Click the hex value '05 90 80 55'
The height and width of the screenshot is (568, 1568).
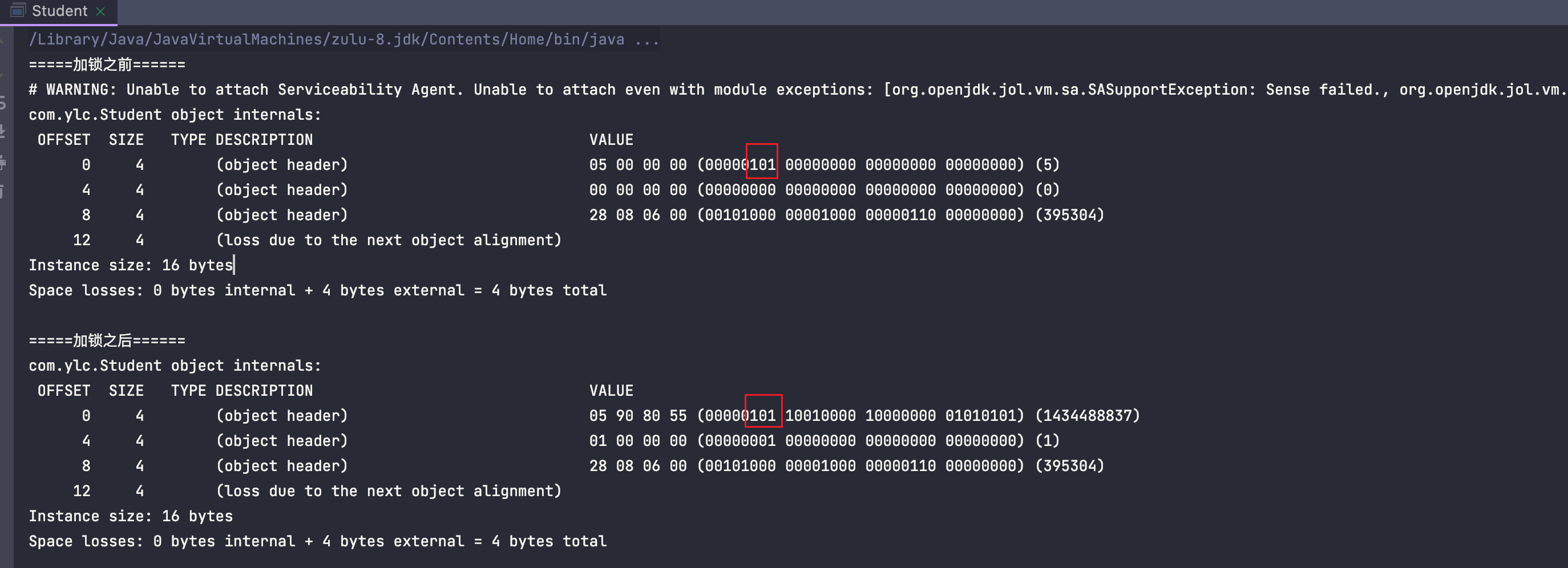coord(638,416)
